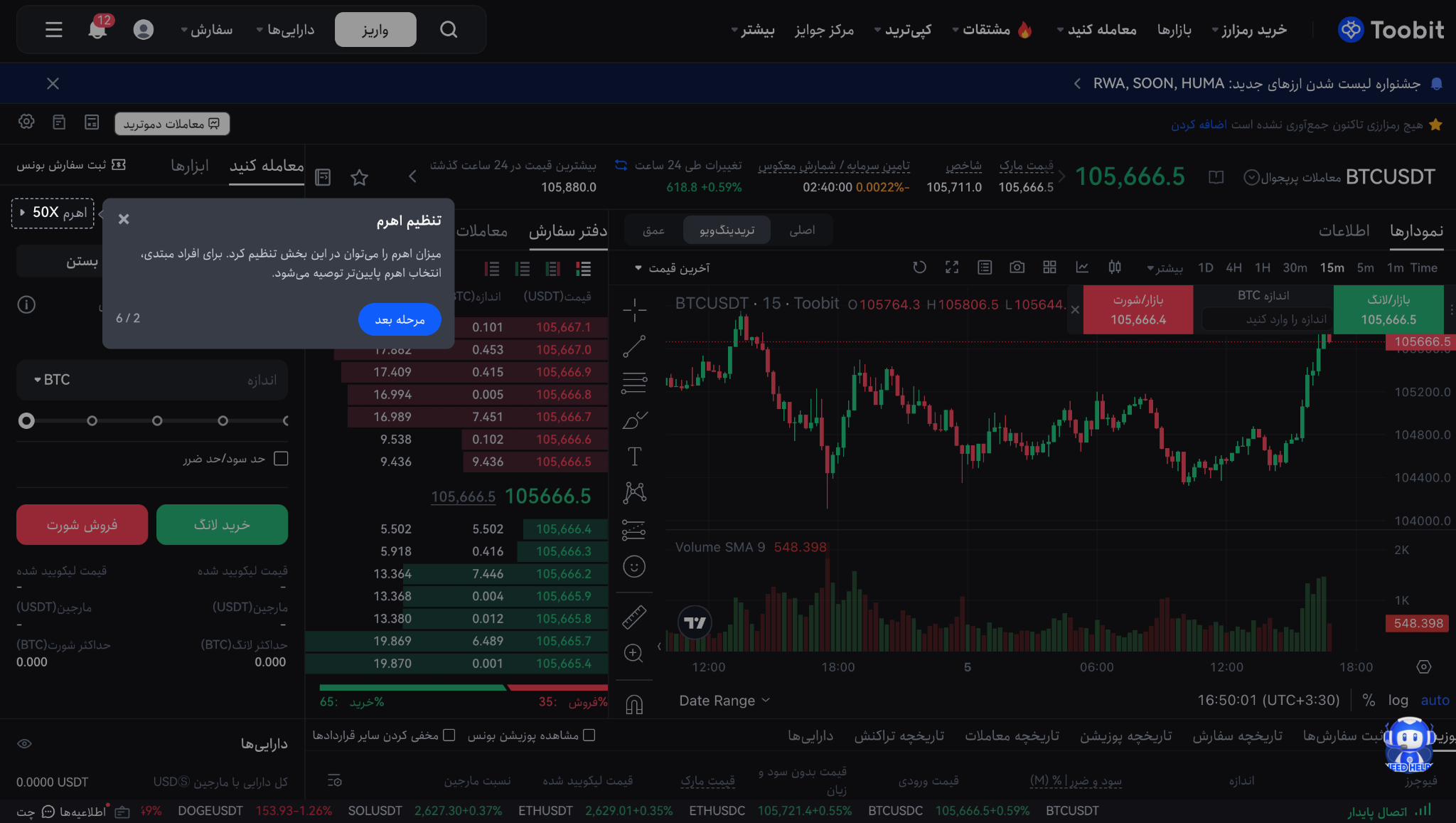The height and width of the screenshot is (823, 1456).
Task: Click next step tutorial button
Action: pos(400,319)
